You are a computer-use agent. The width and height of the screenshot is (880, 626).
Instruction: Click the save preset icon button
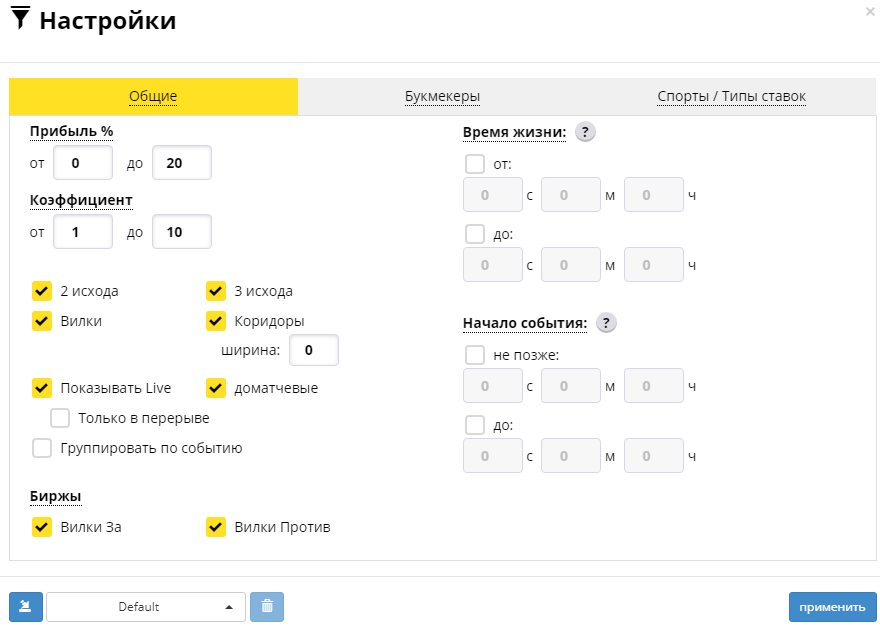pos(26,607)
